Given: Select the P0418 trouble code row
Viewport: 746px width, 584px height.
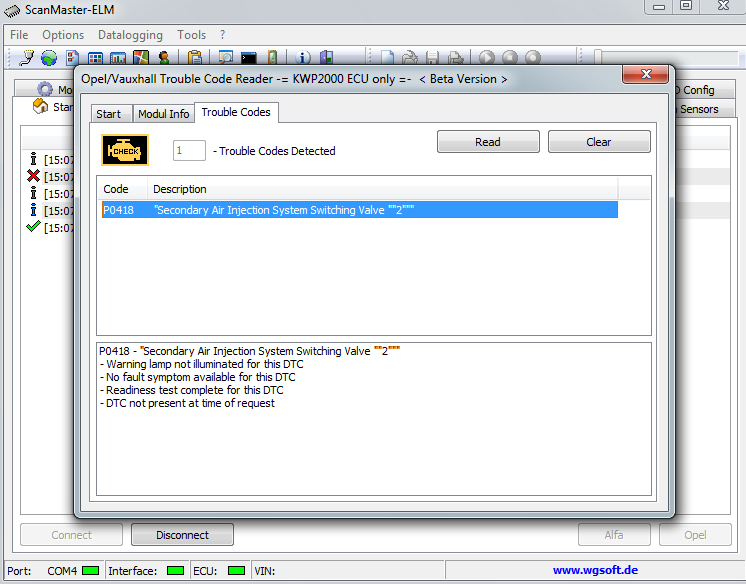Looking at the screenshot, I should coord(360,210).
